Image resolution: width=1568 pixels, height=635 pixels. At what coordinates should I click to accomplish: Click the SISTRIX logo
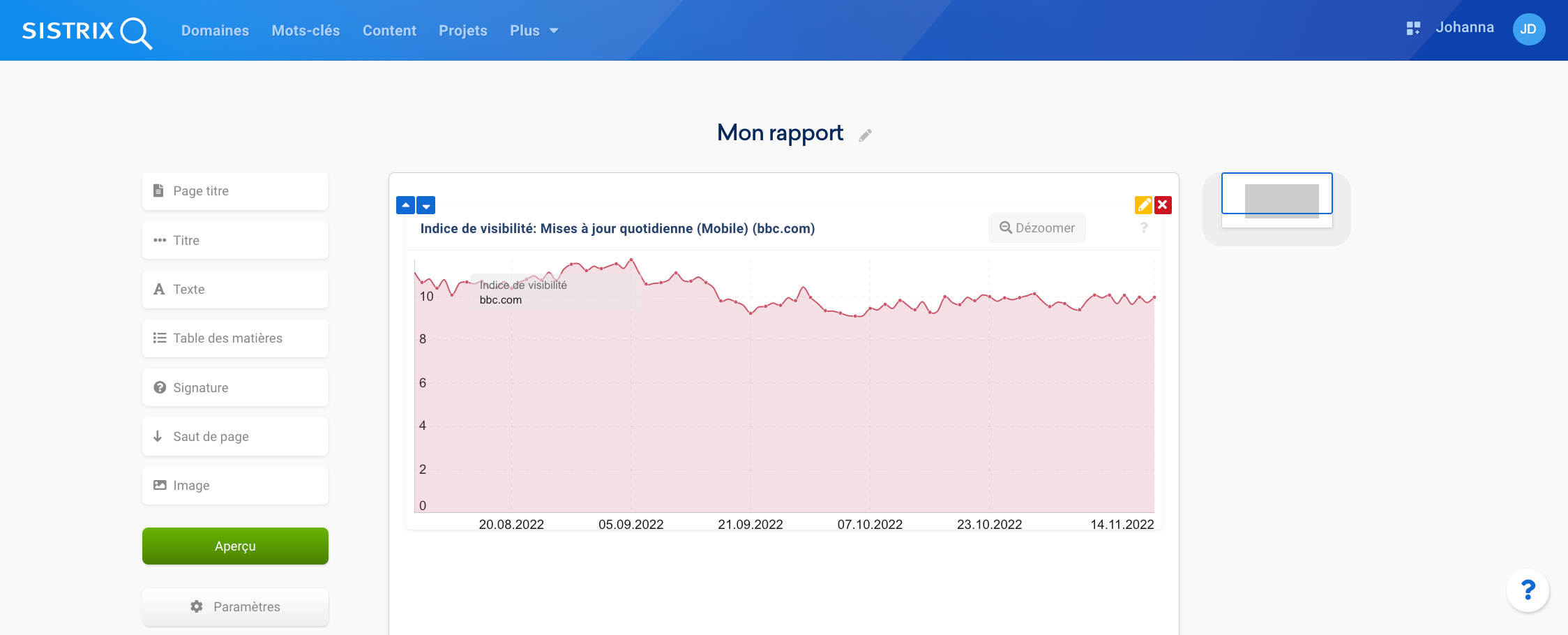(x=87, y=31)
